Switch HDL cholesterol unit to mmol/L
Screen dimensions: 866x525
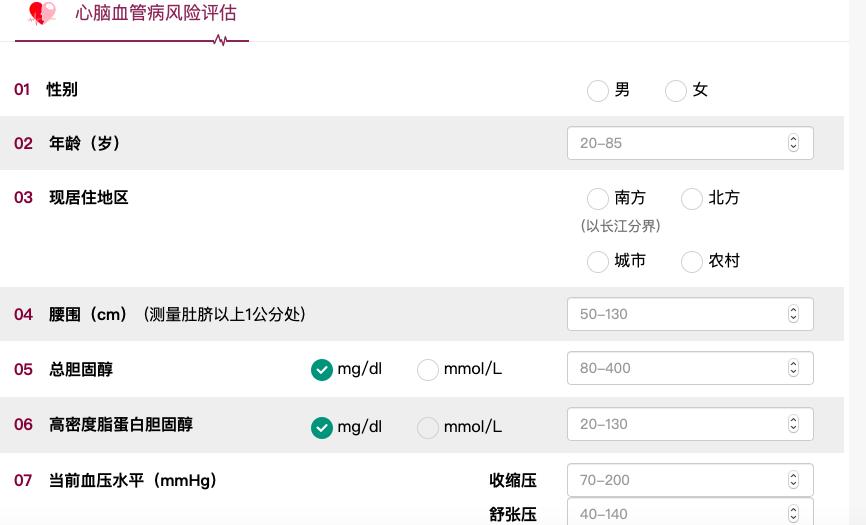pyautogui.click(x=428, y=428)
